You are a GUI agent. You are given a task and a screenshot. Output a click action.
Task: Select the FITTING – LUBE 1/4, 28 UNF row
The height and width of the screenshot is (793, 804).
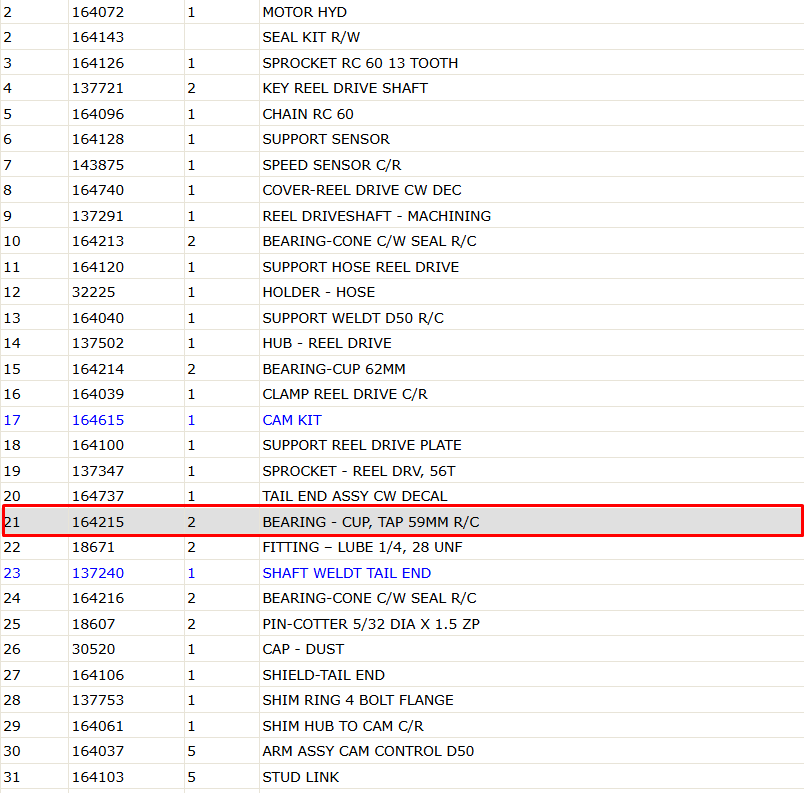pos(402,547)
